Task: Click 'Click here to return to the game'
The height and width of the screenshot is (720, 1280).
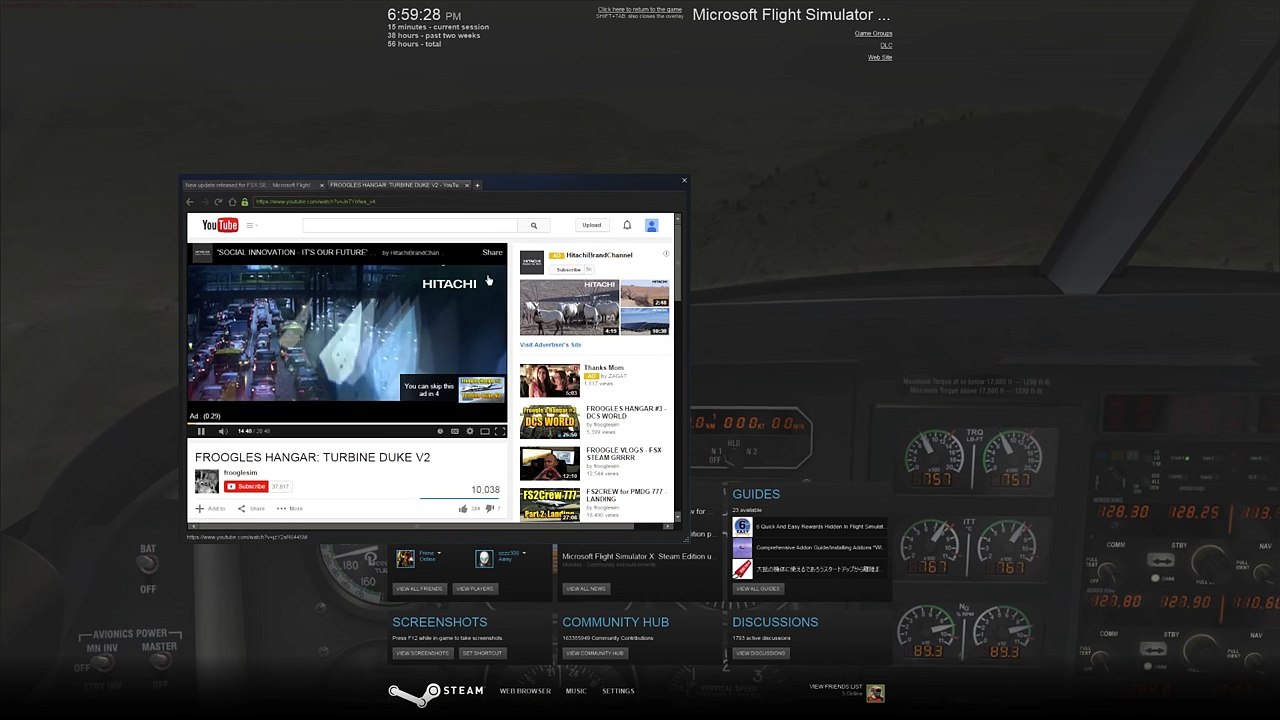Action: pyautogui.click(x=640, y=10)
